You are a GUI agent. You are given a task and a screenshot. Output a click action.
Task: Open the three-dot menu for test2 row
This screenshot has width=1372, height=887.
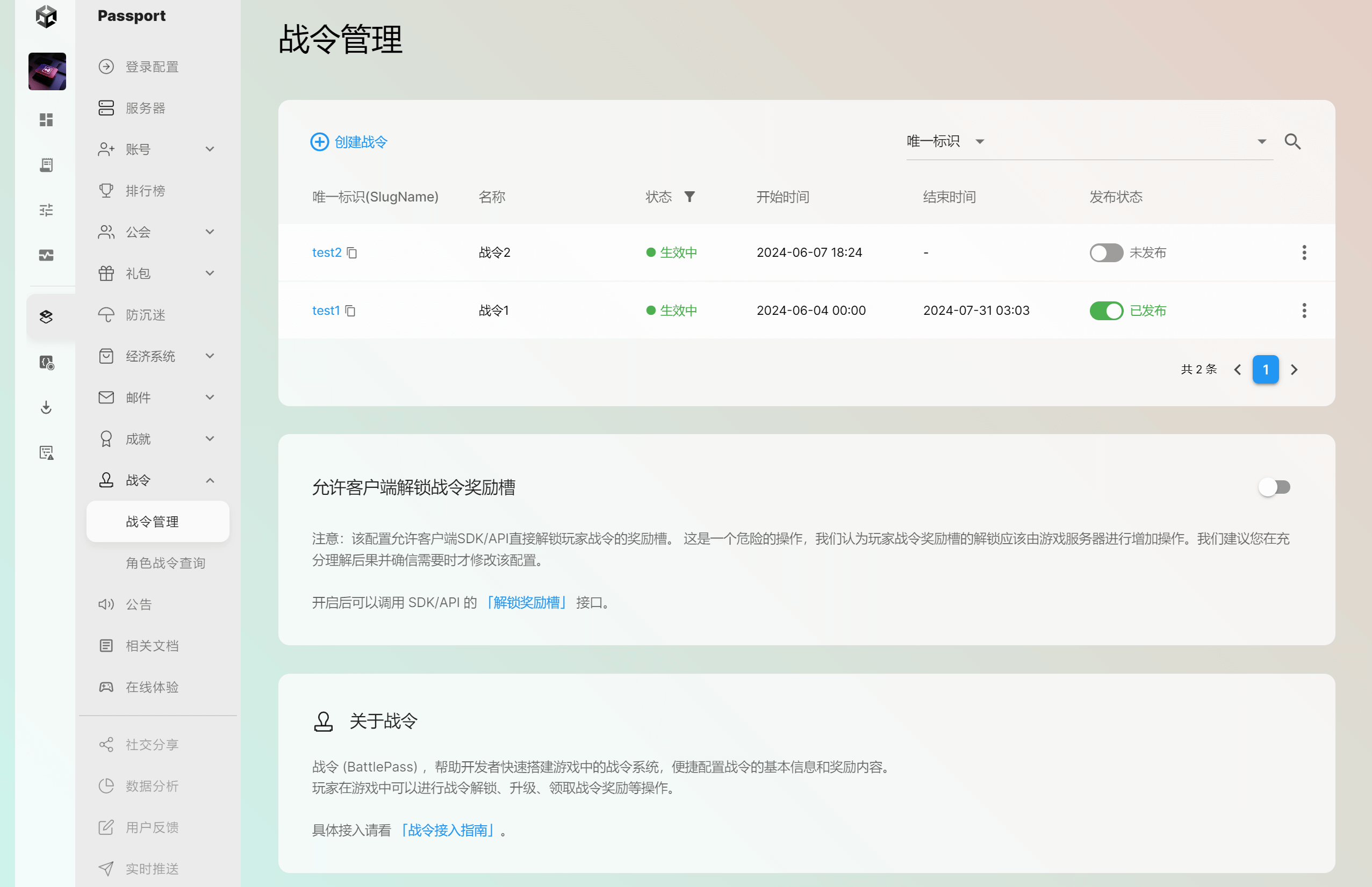tap(1303, 253)
